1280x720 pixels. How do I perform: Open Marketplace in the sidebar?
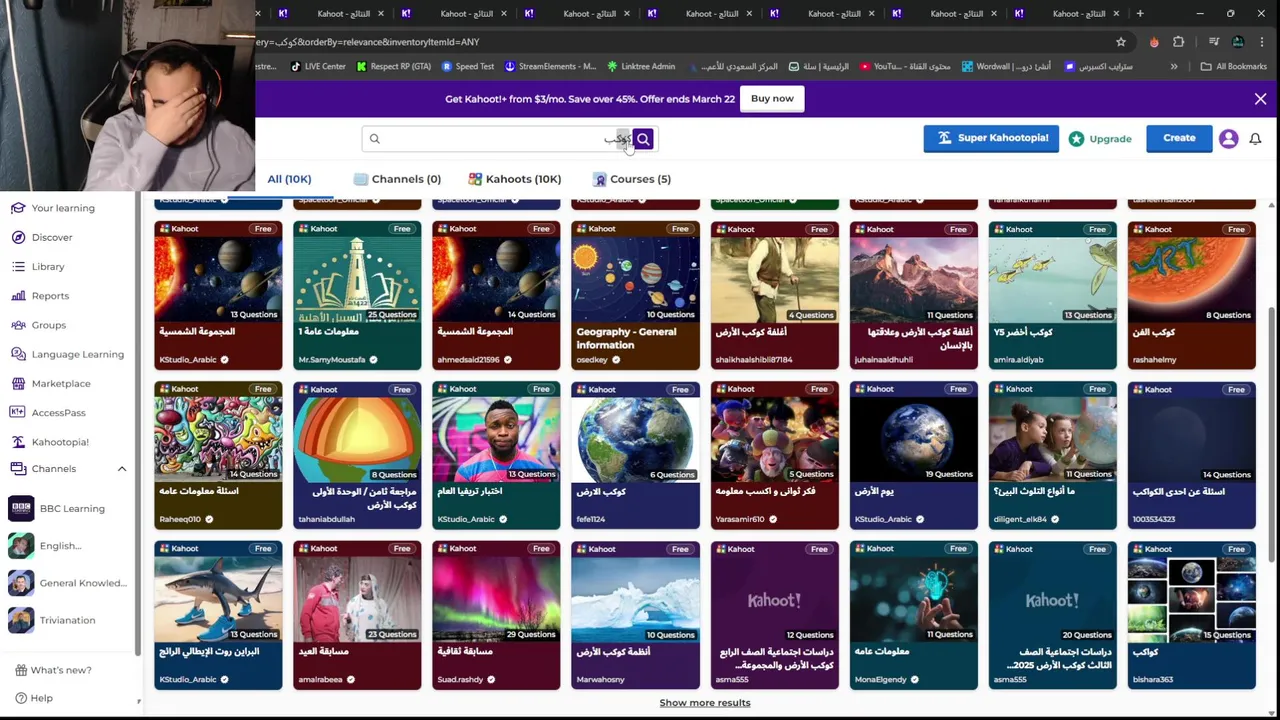tap(51, 383)
